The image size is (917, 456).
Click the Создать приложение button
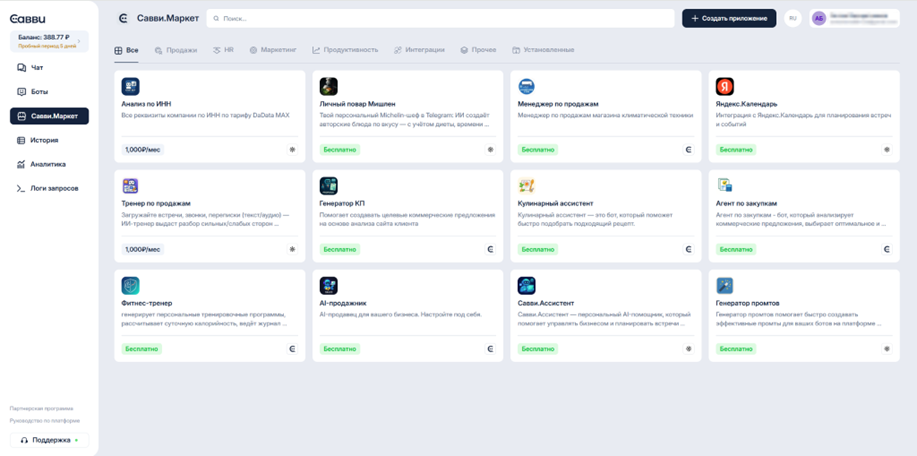[729, 18]
